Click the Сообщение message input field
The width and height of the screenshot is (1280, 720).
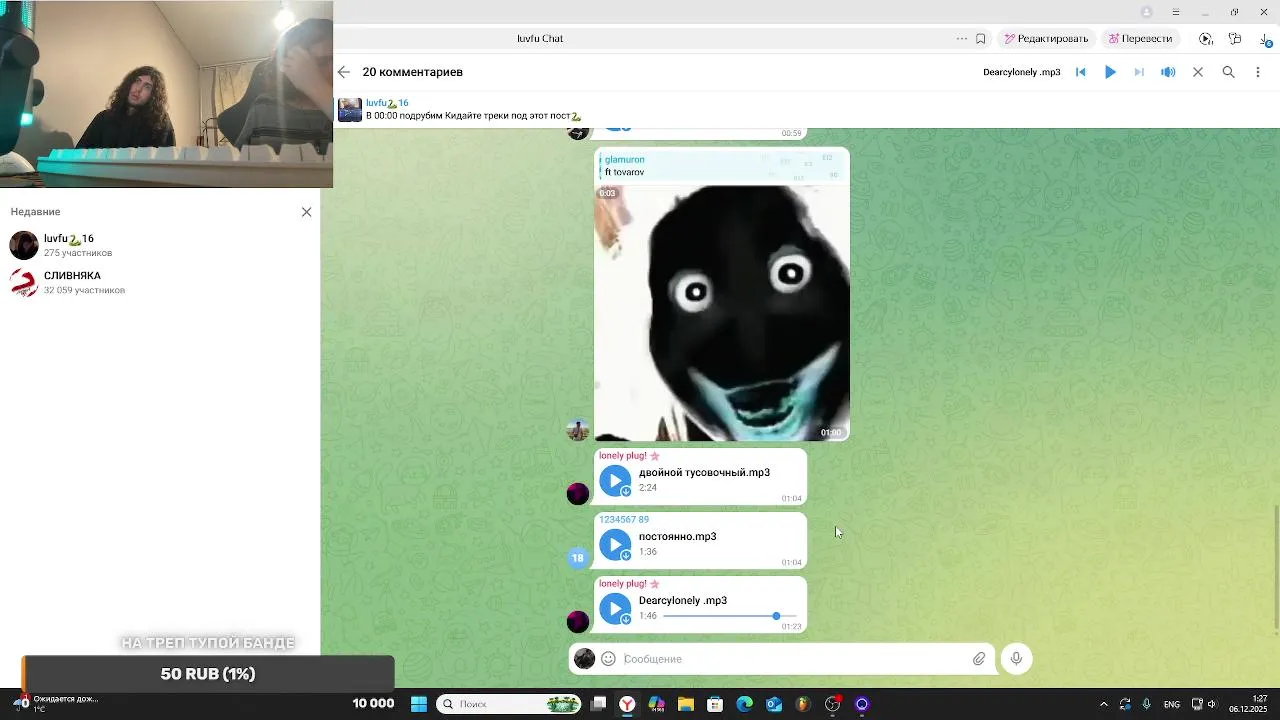coord(792,659)
